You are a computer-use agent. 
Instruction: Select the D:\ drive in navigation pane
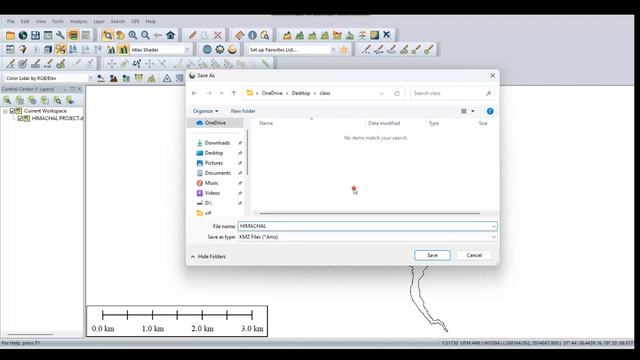click(x=208, y=203)
